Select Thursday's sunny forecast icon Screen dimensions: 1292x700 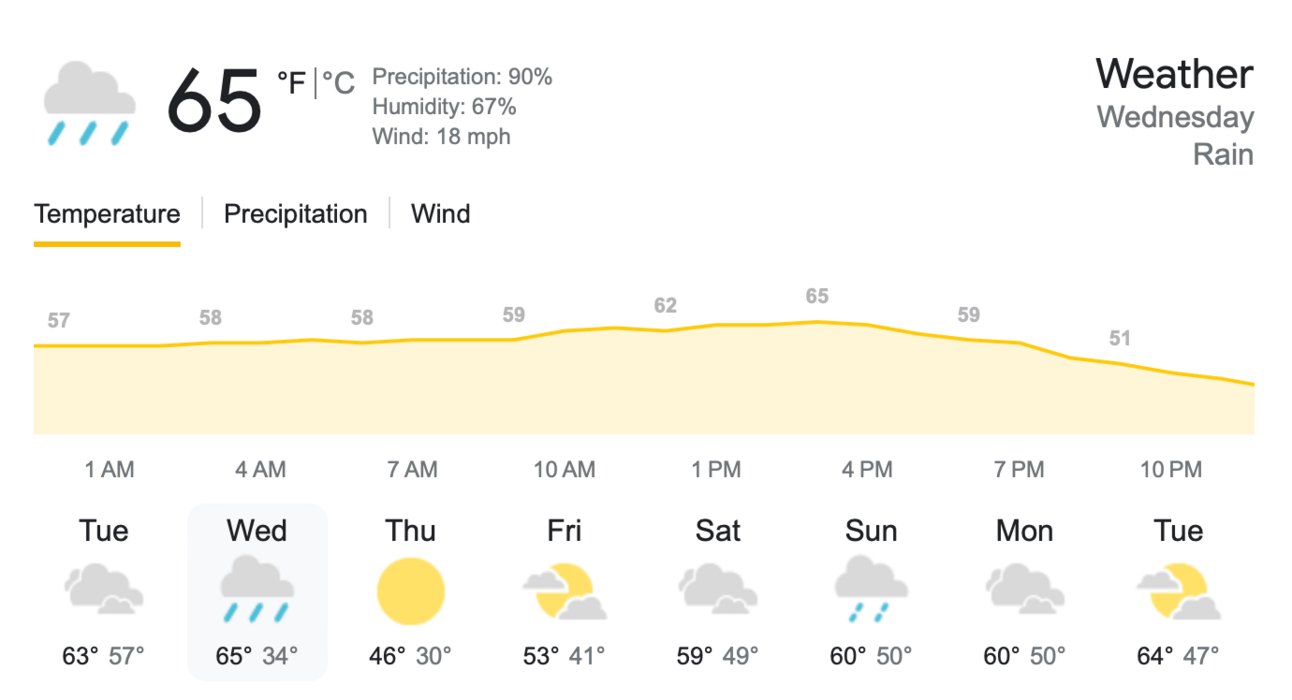(x=410, y=590)
